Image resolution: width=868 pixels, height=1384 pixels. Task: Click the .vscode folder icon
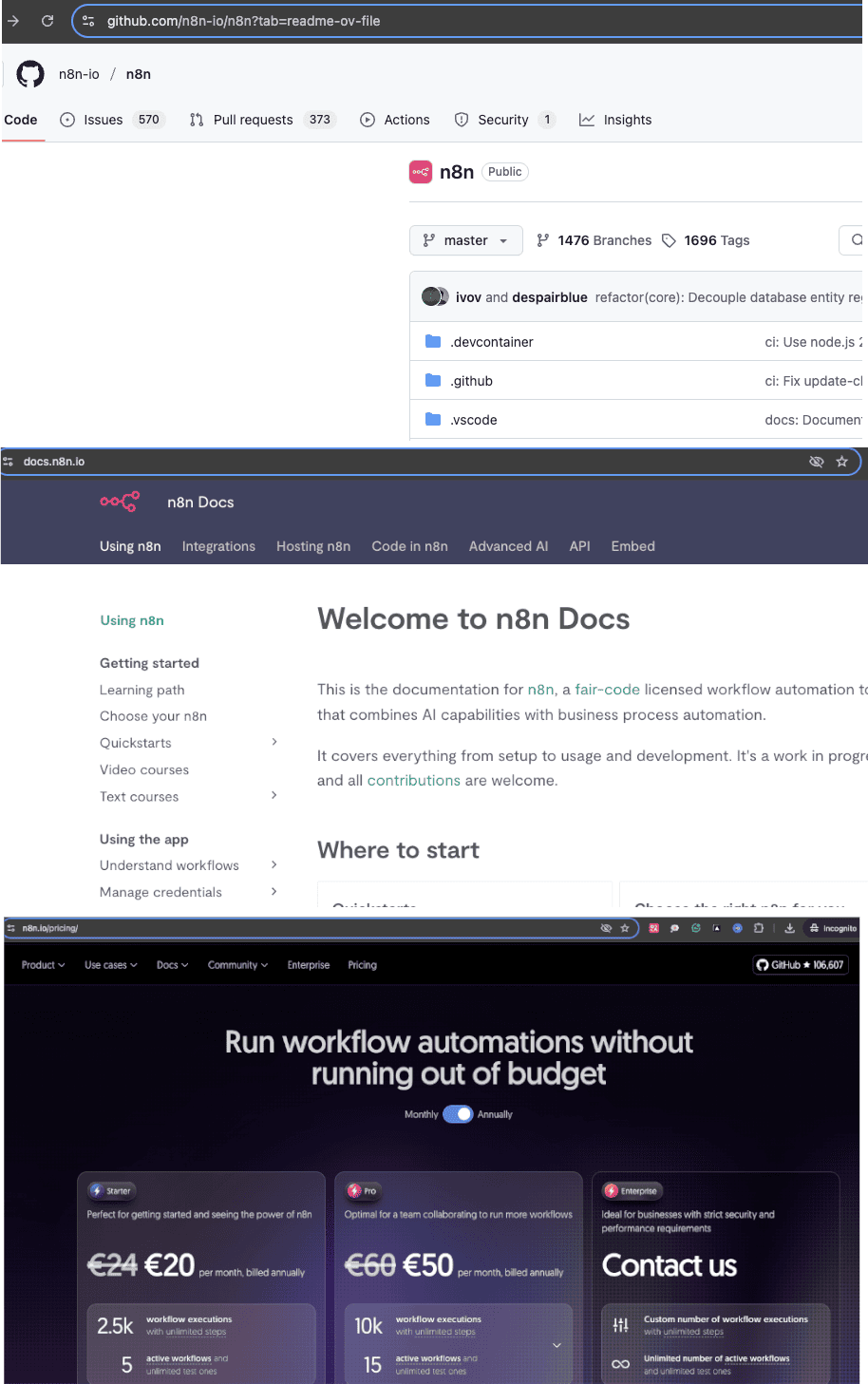[x=433, y=420]
